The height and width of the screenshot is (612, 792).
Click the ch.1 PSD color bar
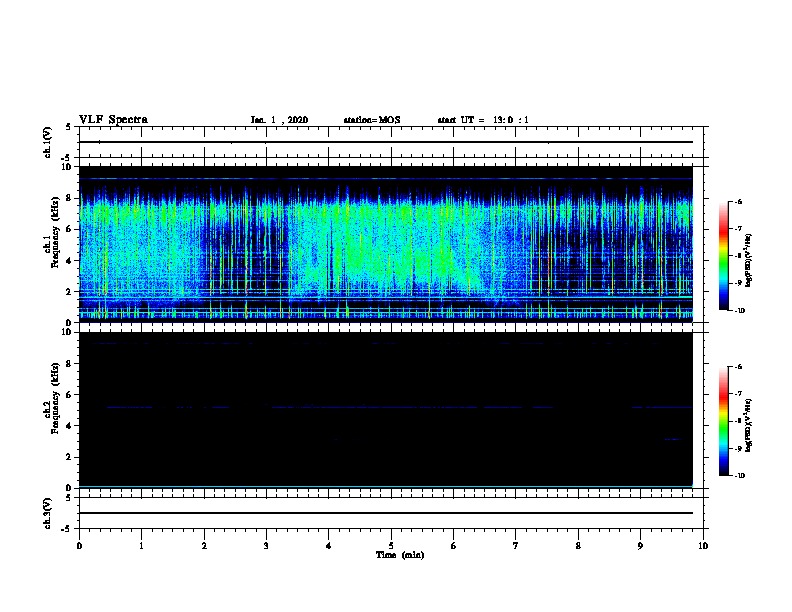click(723, 256)
